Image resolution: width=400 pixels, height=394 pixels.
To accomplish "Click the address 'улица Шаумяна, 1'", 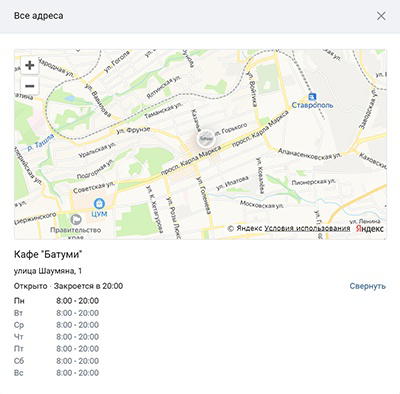I will coord(48,271).
